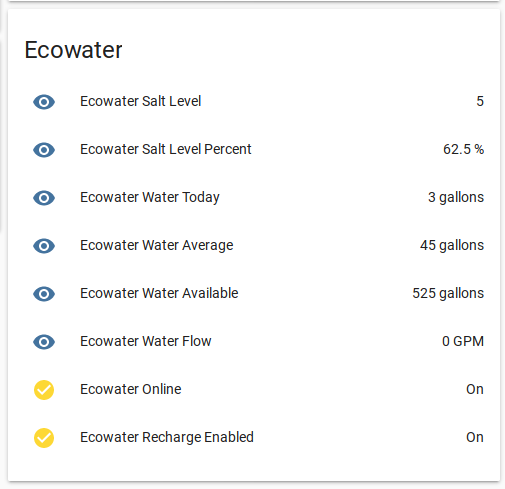The width and height of the screenshot is (505, 489).
Task: Click the 45 gallons value
Action: click(x=452, y=246)
